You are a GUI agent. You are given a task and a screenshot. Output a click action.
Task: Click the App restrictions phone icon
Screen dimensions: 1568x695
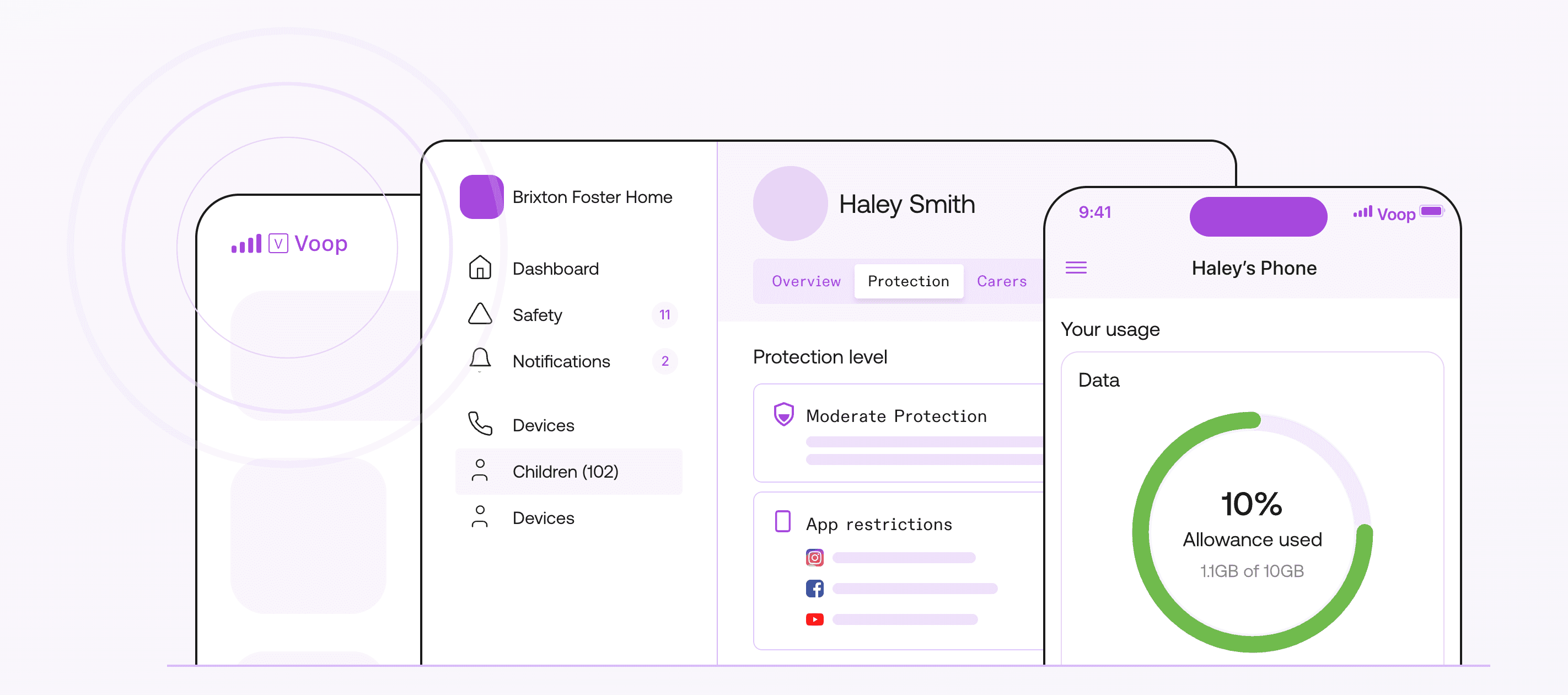tap(783, 522)
